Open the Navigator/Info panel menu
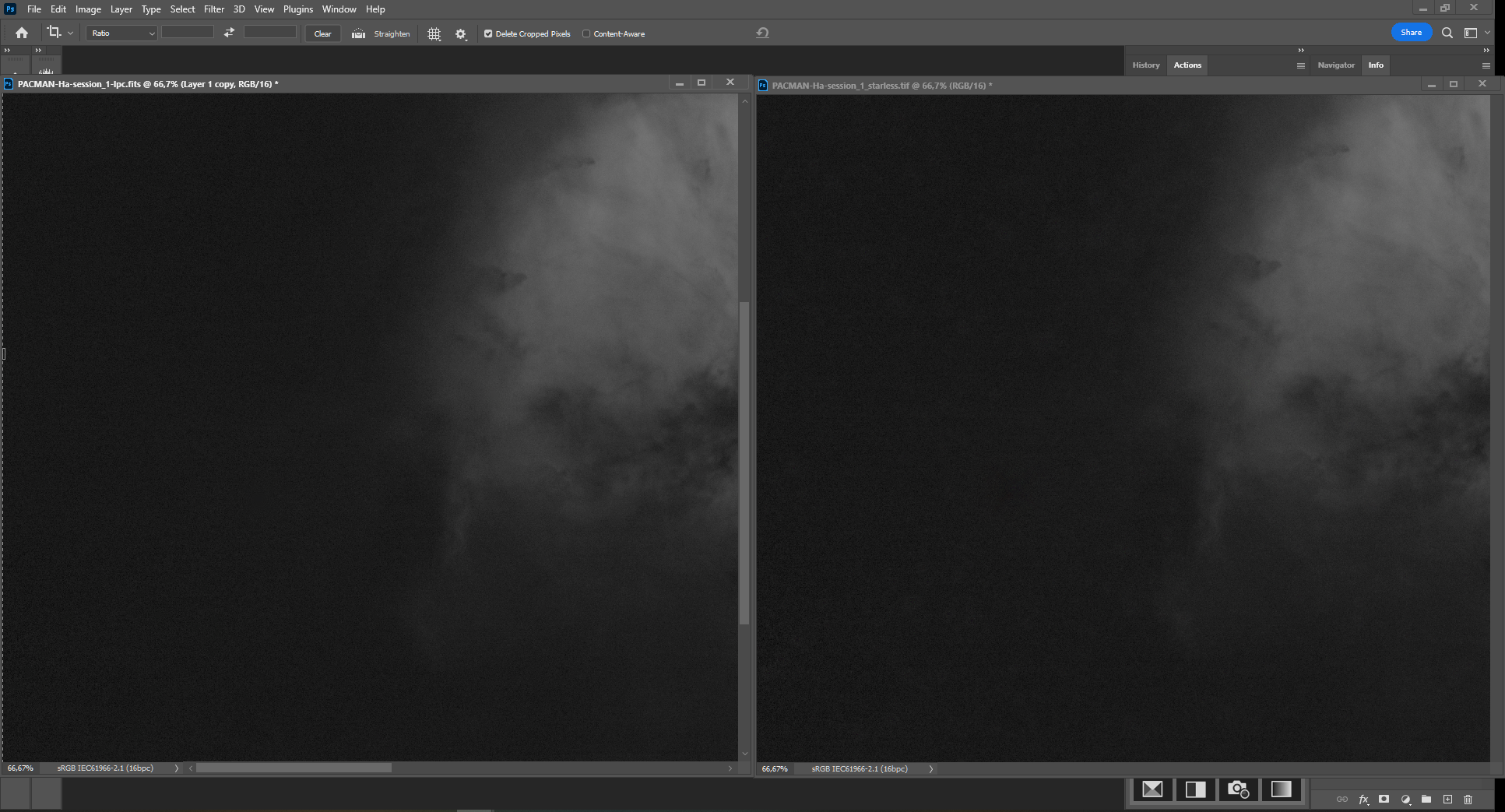This screenshot has height=812, width=1505. click(1486, 65)
